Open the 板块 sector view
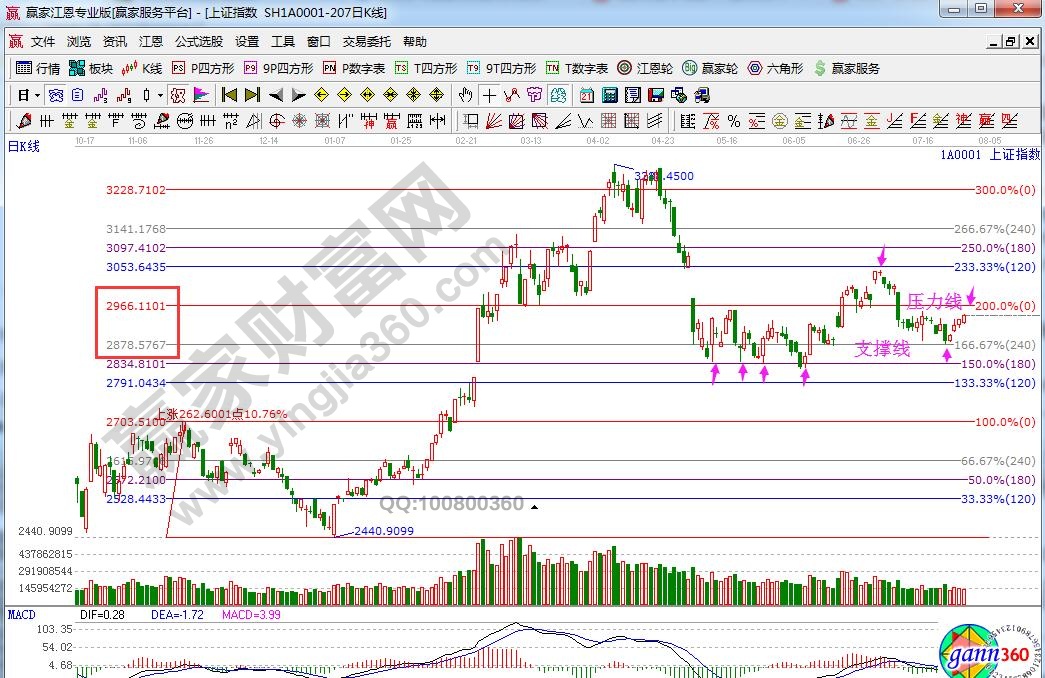Viewport: 1045px width, 678px height. [x=92, y=68]
